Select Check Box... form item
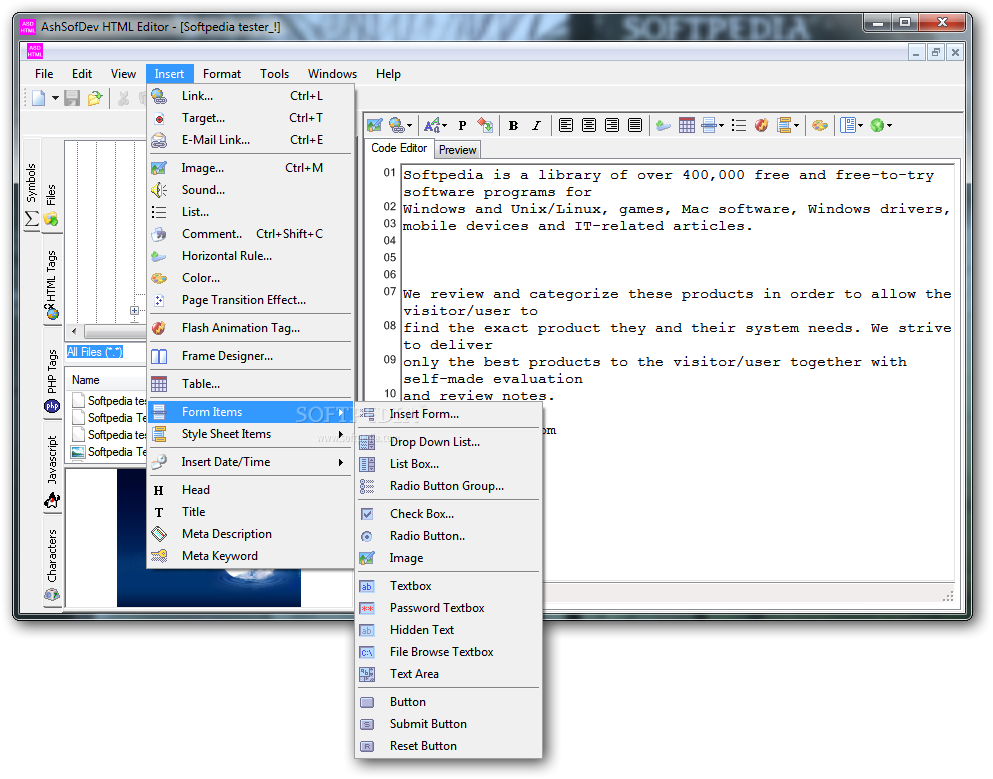Image resolution: width=993 pixels, height=779 pixels. pyautogui.click(x=448, y=514)
